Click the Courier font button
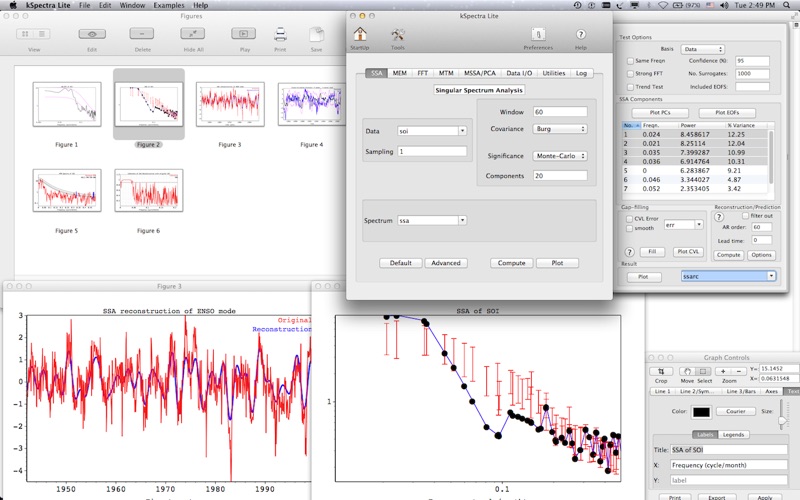 [736, 411]
